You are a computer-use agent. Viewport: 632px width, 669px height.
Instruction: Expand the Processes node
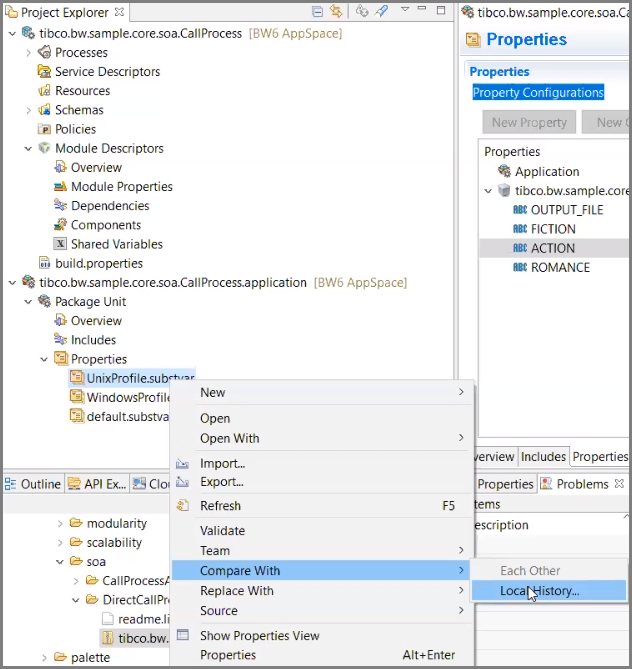coord(29,53)
